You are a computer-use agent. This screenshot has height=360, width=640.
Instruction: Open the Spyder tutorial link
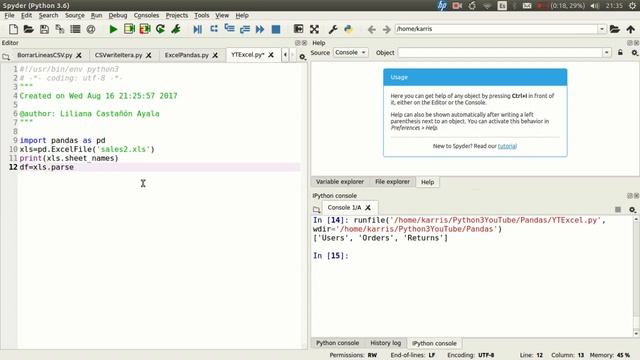(507, 146)
